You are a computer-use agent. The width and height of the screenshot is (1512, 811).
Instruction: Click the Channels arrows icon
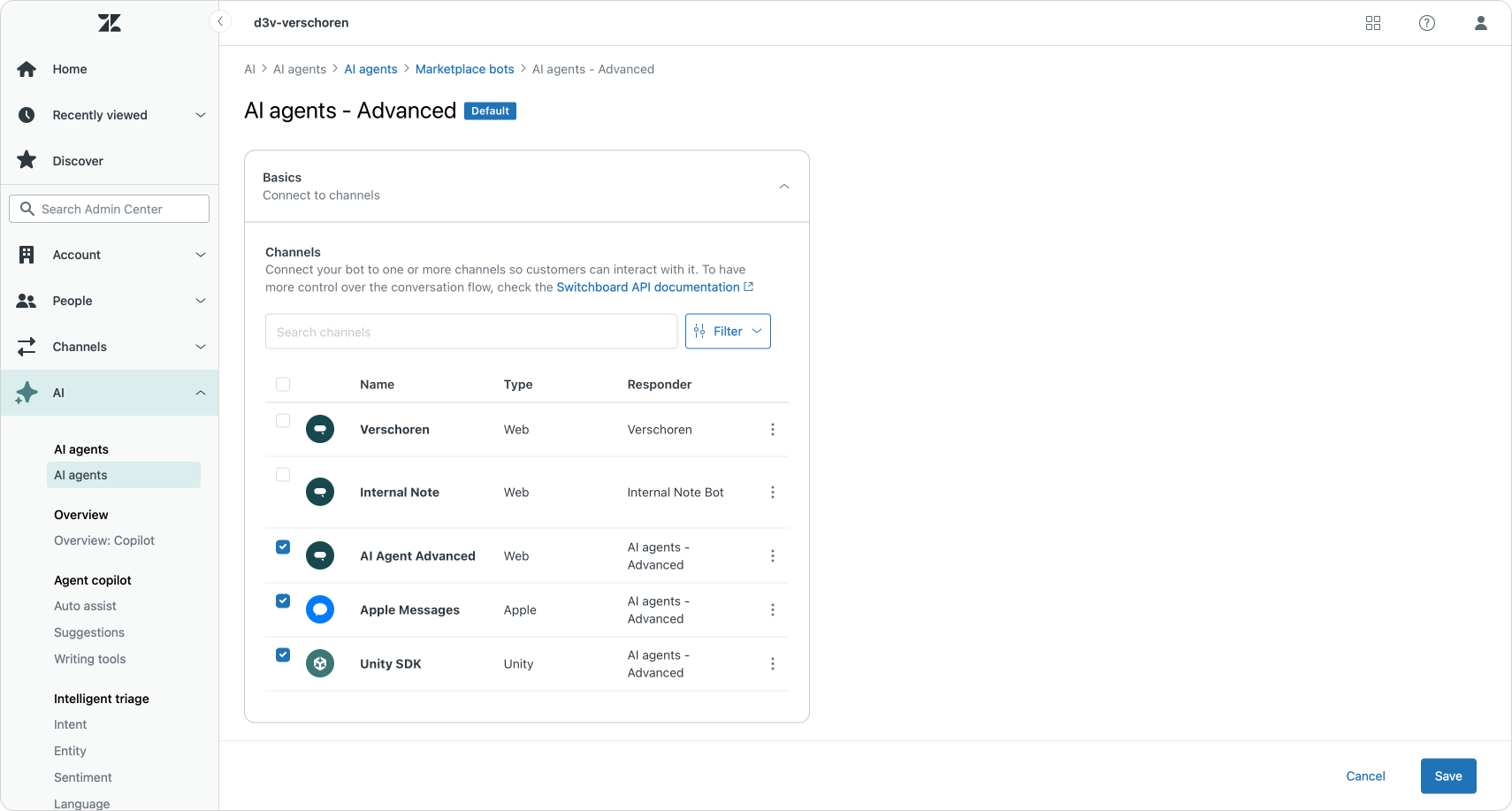27,347
